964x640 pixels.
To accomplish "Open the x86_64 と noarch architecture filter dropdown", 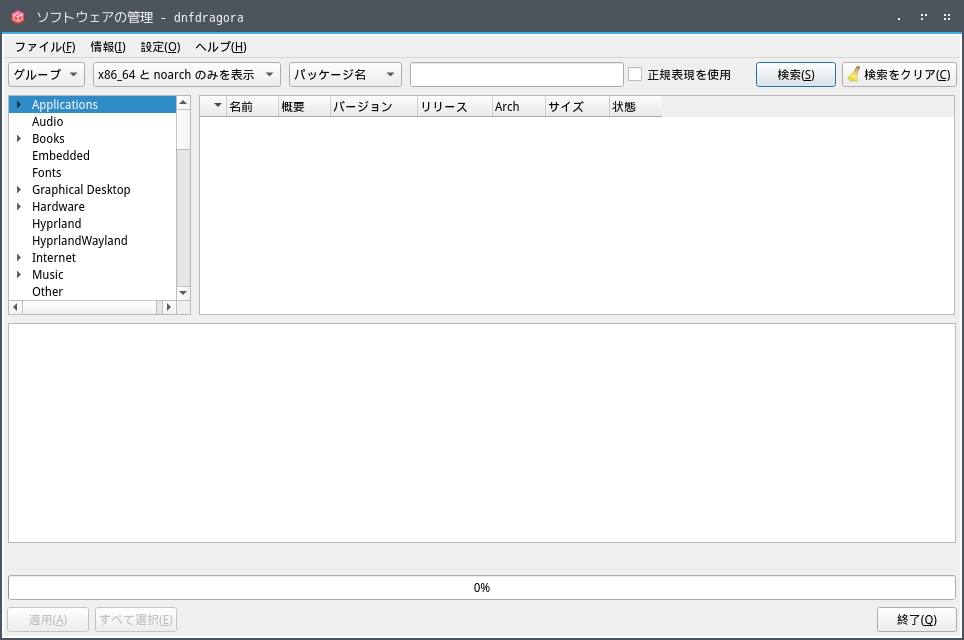I will [x=187, y=74].
